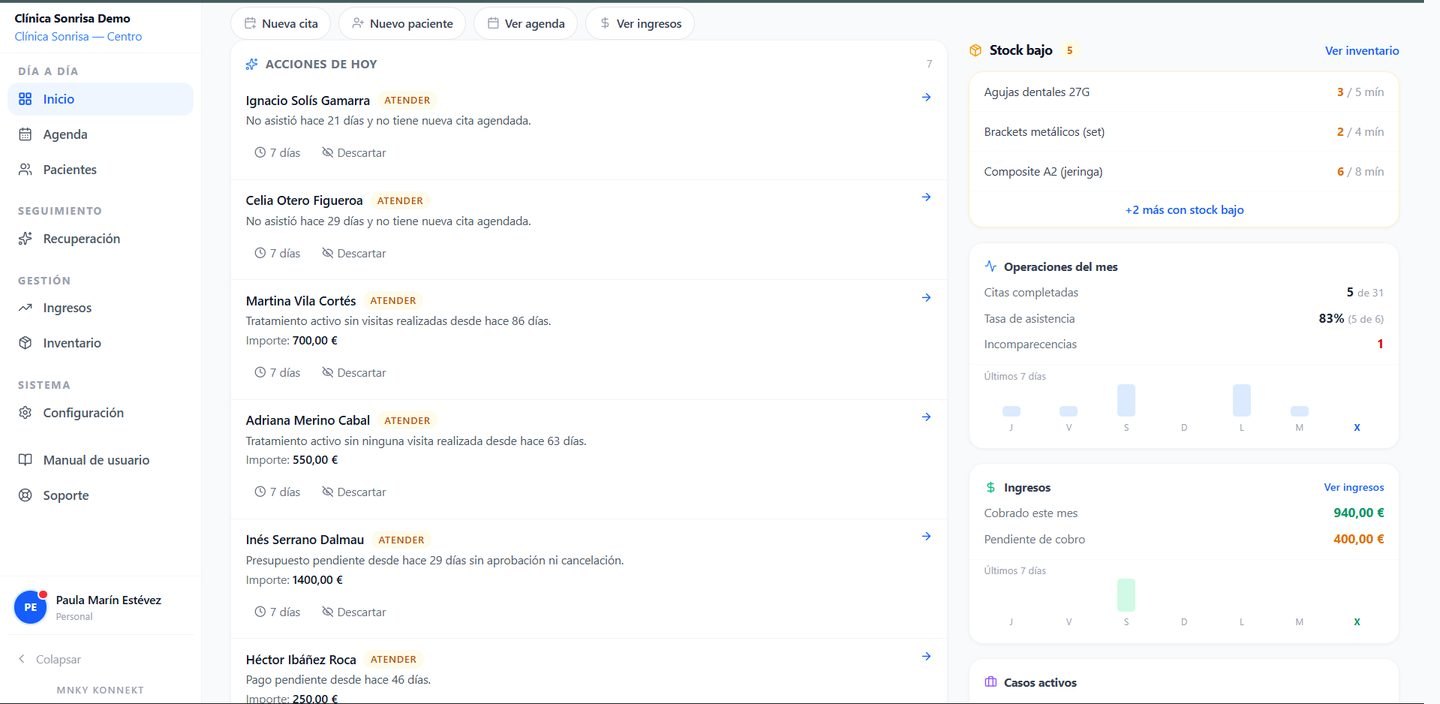Snooze Ignacio Solís Gamarra 7 días
This screenshot has height=704, width=1440.
point(277,153)
